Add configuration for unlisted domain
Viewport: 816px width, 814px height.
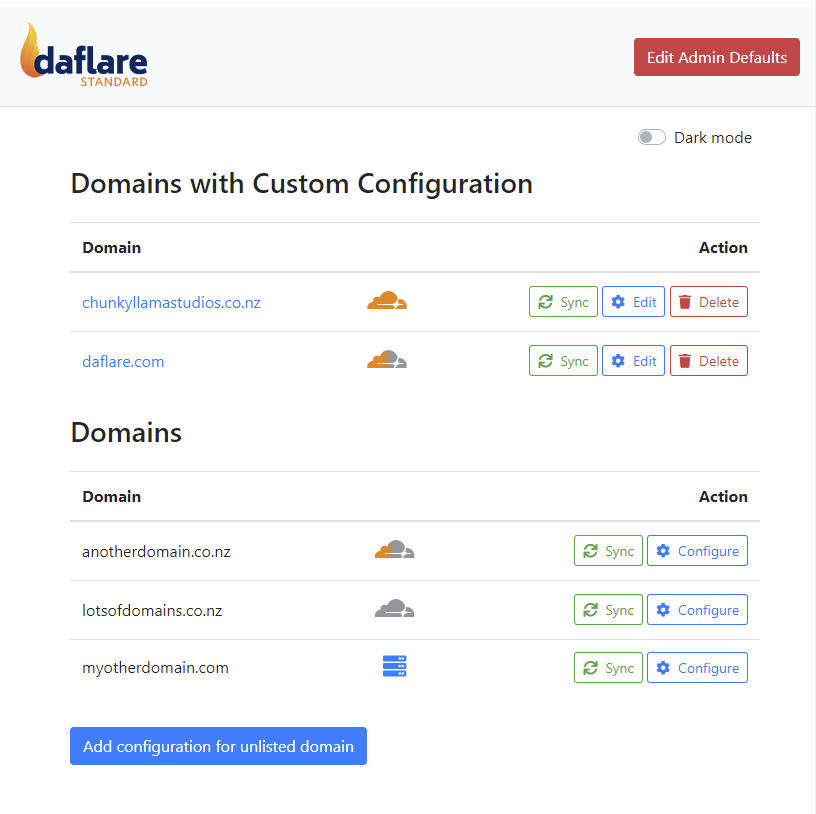point(219,746)
